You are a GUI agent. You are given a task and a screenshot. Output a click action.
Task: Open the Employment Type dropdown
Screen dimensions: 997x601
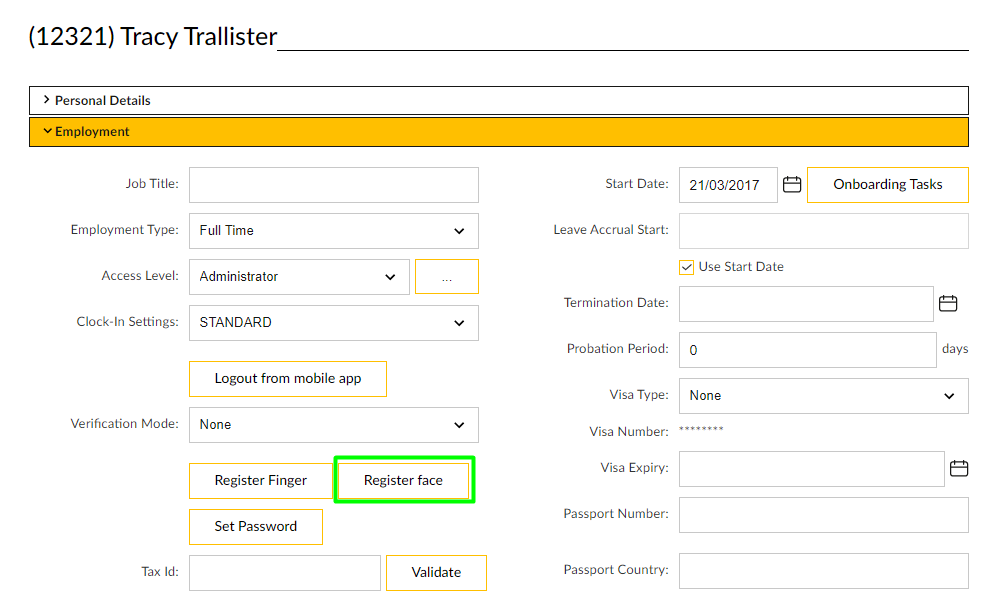coord(334,231)
